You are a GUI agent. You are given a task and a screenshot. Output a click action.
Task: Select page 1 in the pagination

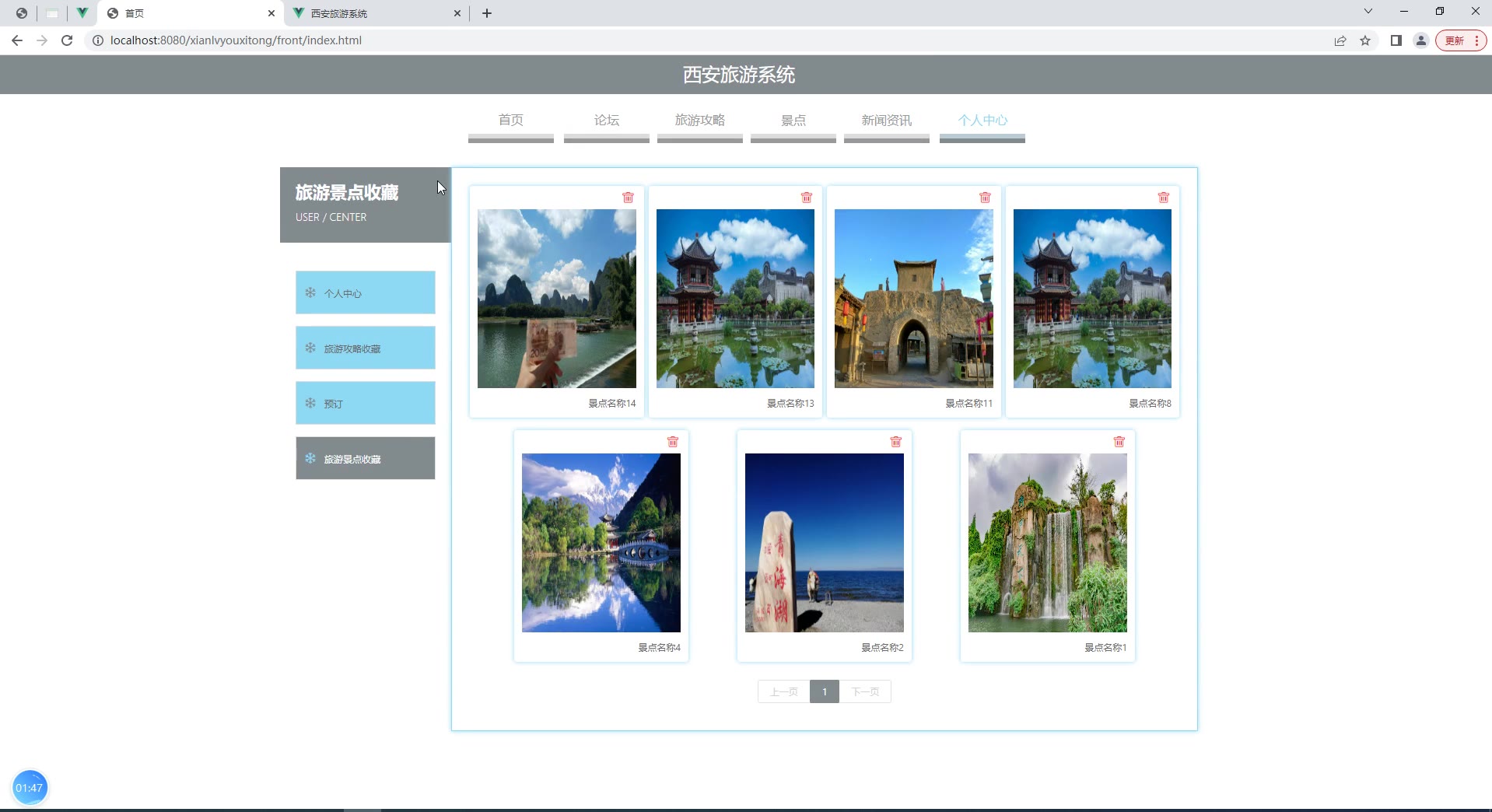(x=825, y=691)
